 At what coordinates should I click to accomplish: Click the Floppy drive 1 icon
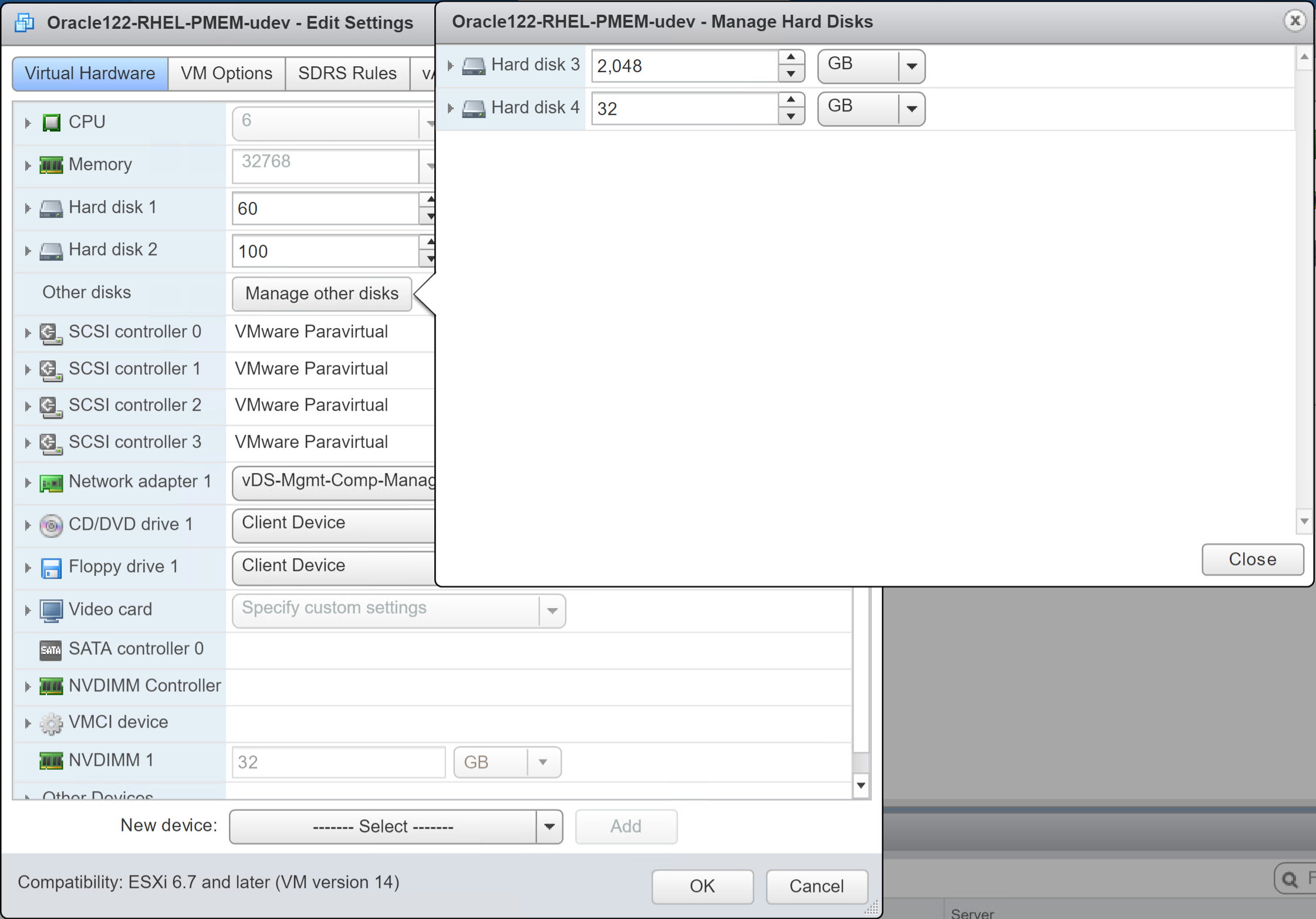coord(51,567)
